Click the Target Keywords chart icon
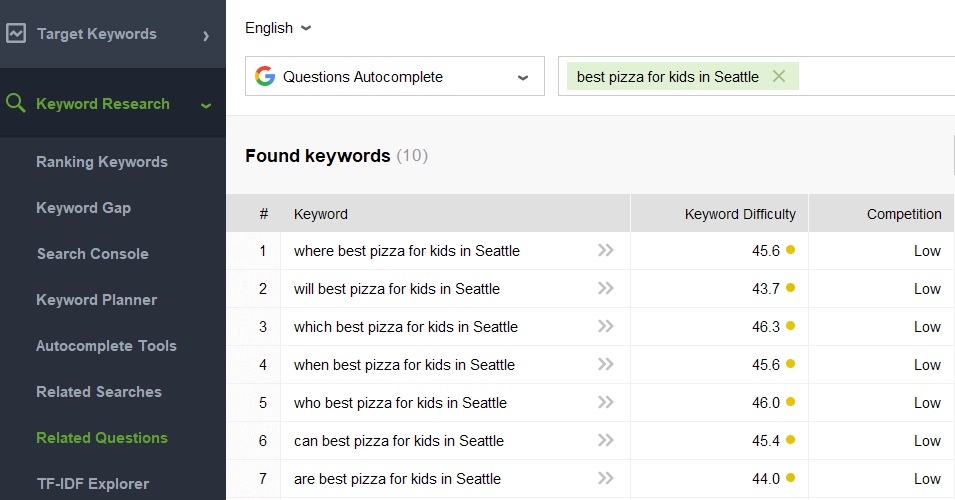This screenshot has width=955, height=500. click(16, 33)
